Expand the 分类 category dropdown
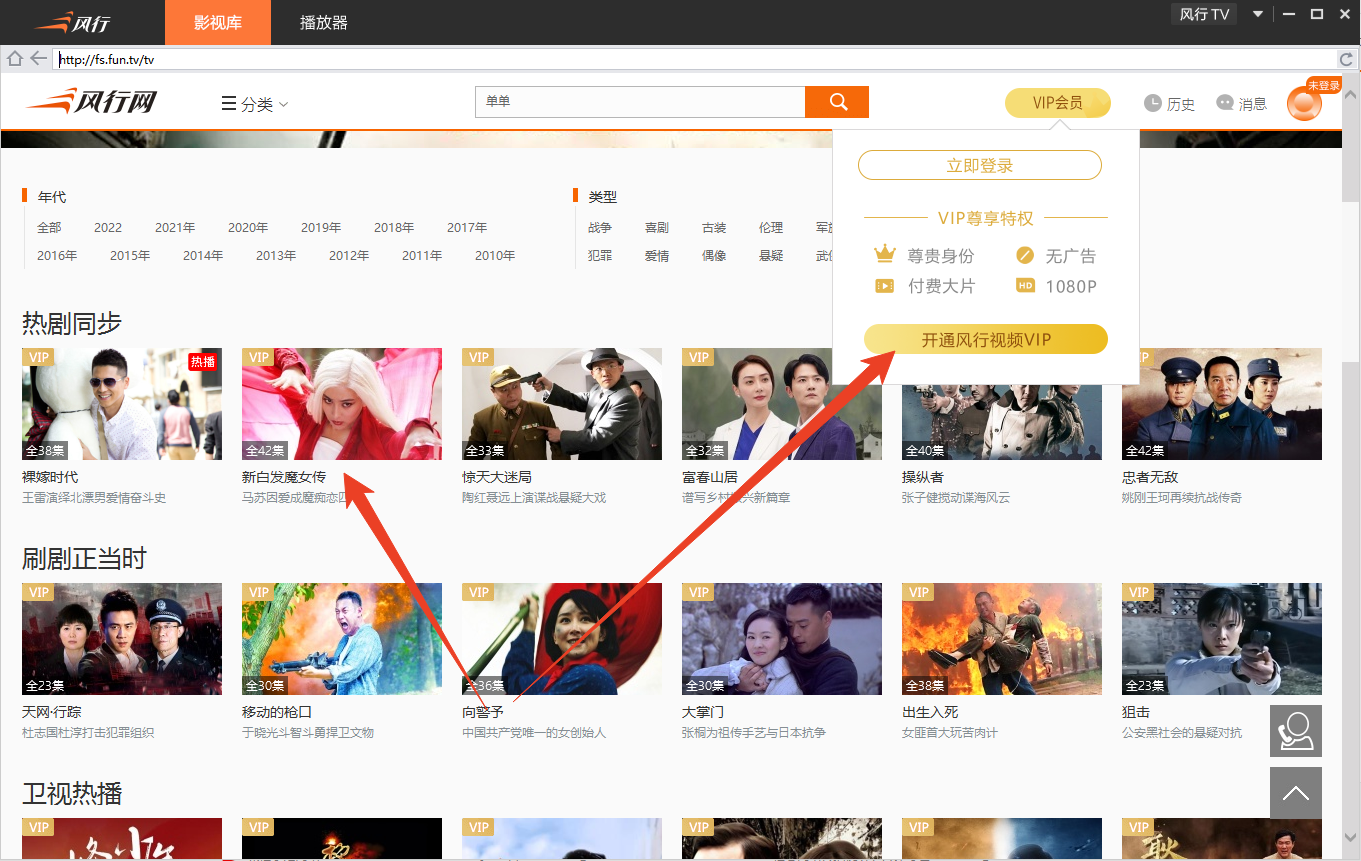 coord(255,104)
